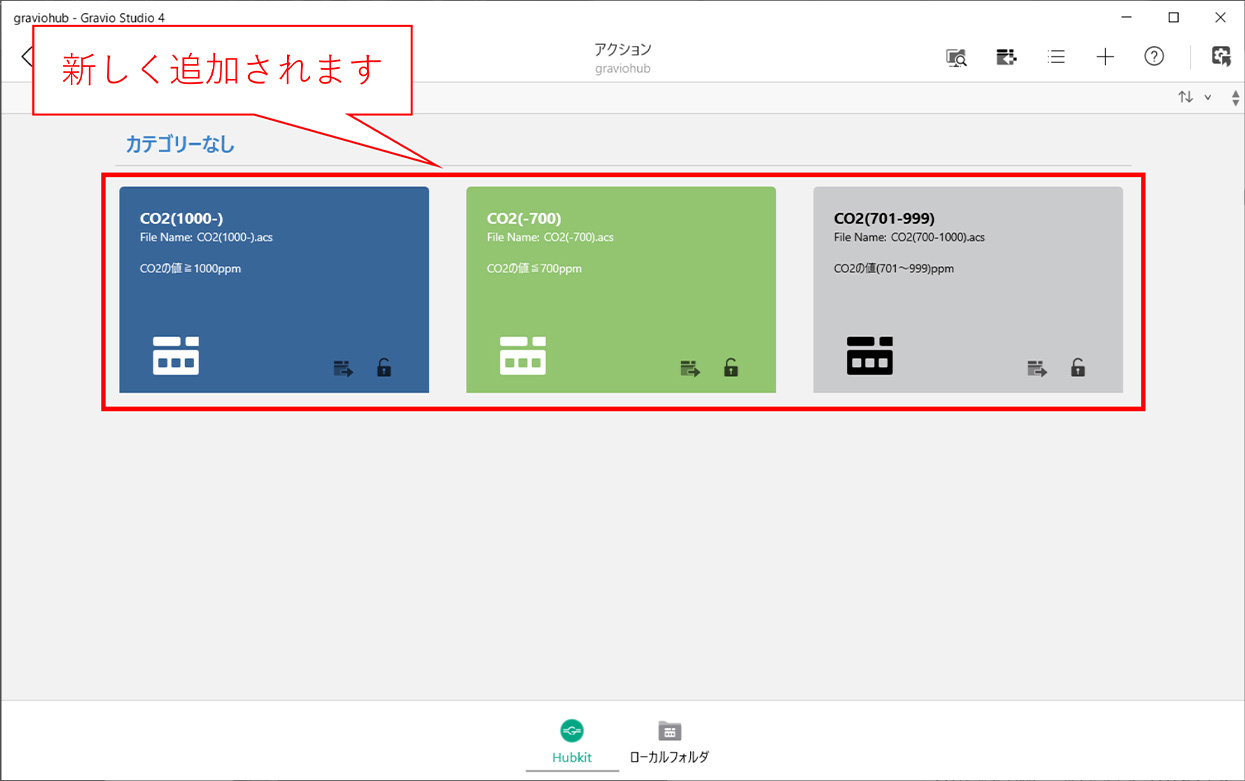The width and height of the screenshot is (1245, 781).
Task: Open the CO2(-700) action card
Action: pyautogui.click(x=621, y=290)
